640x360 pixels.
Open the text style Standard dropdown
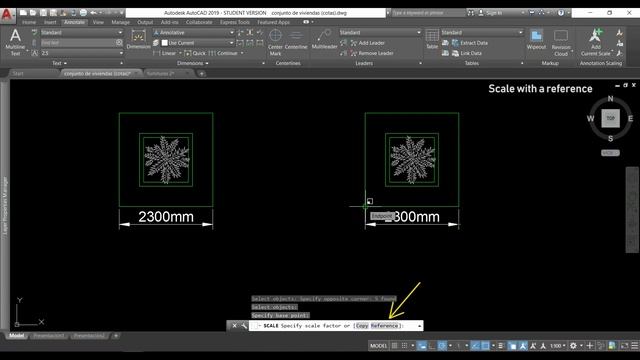[x=82, y=32]
